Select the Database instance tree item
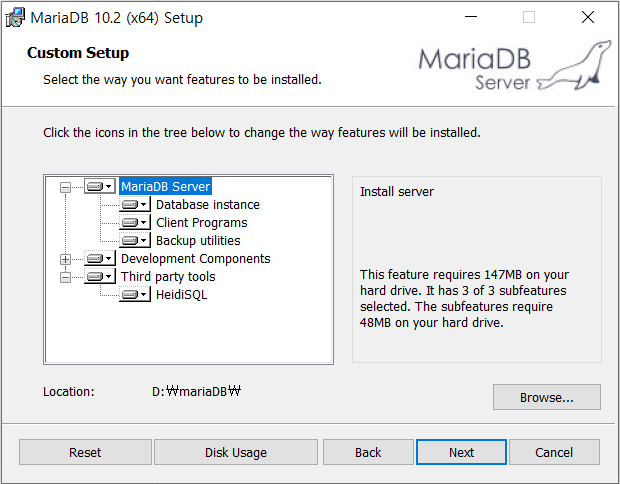The image size is (620, 484). [x=208, y=204]
